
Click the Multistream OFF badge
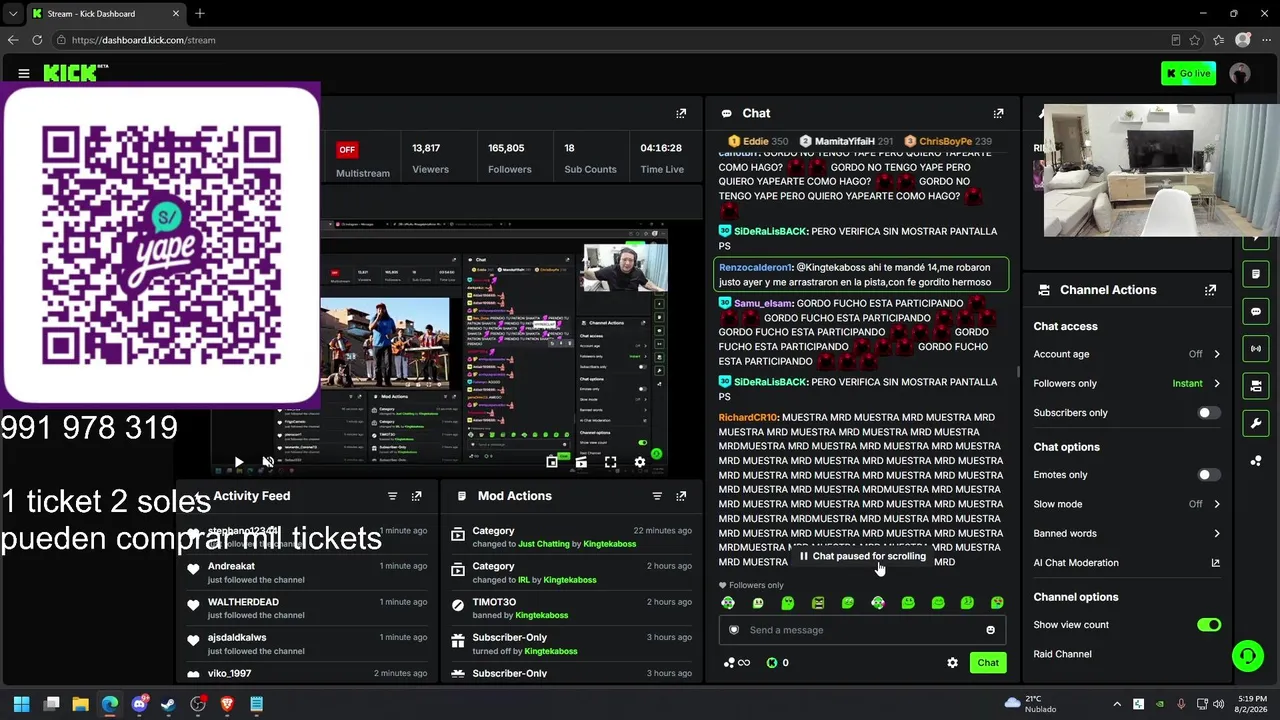click(347, 150)
